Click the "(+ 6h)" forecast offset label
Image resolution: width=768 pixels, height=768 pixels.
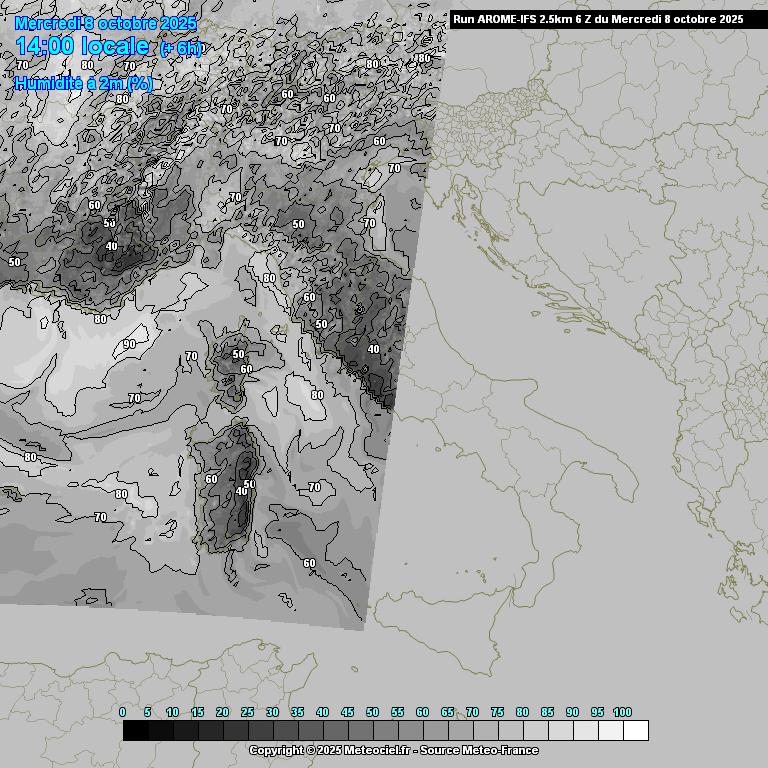point(180,49)
